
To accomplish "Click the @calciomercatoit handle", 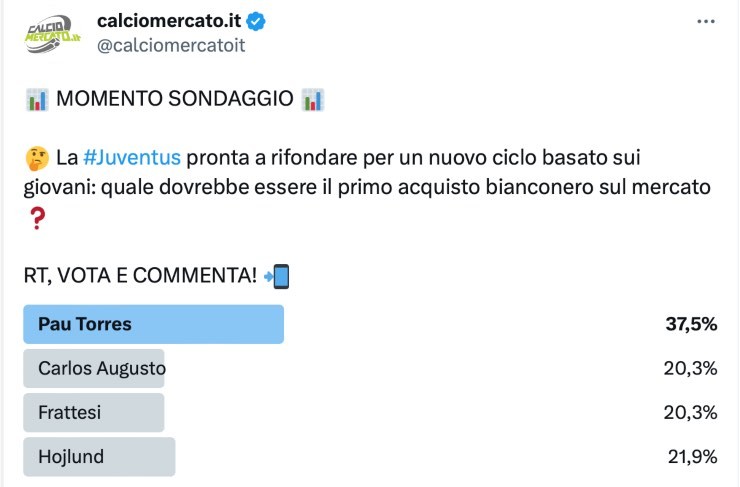I will (171, 45).
